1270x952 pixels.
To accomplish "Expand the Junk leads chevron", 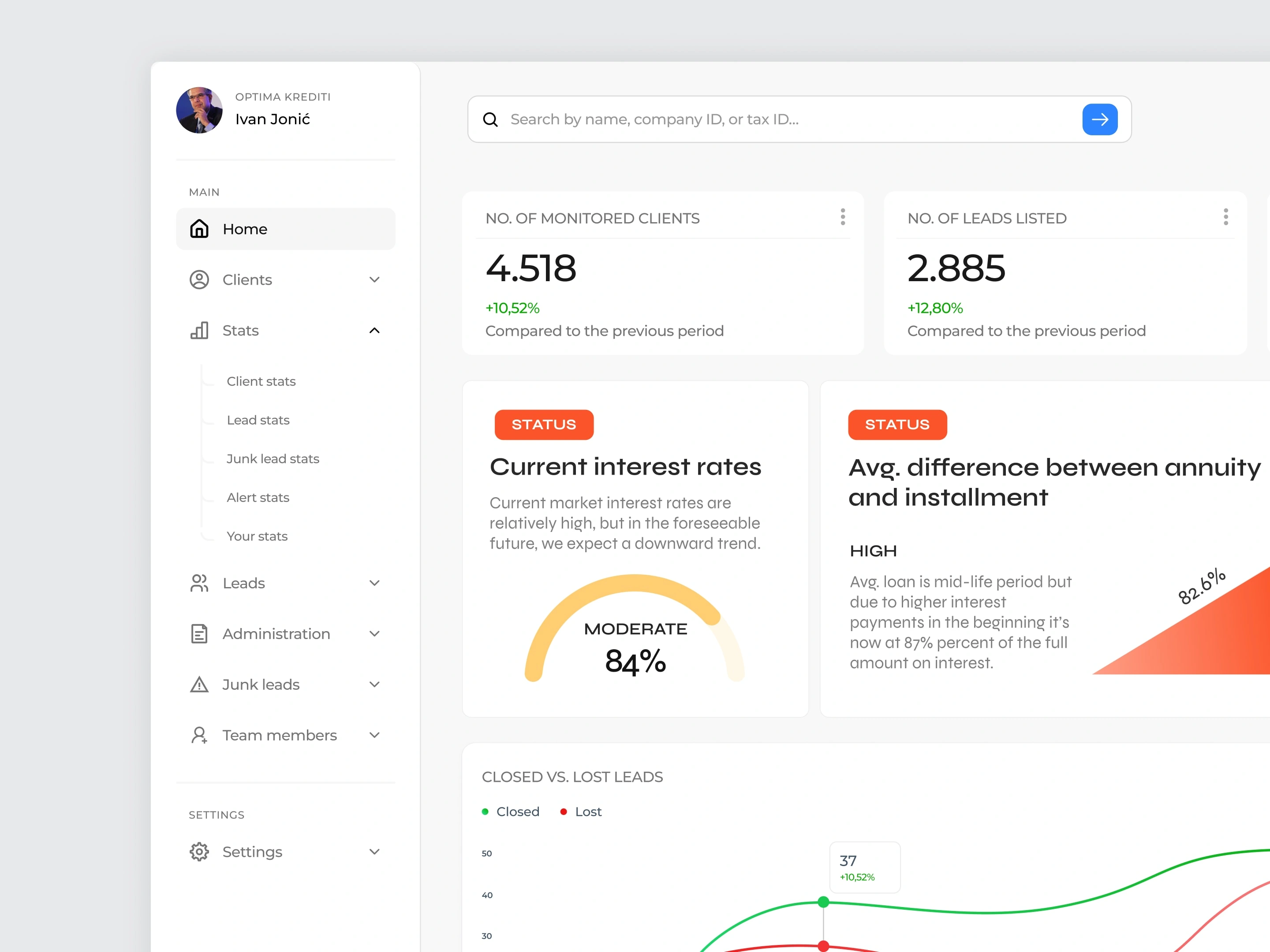I will pos(374,684).
